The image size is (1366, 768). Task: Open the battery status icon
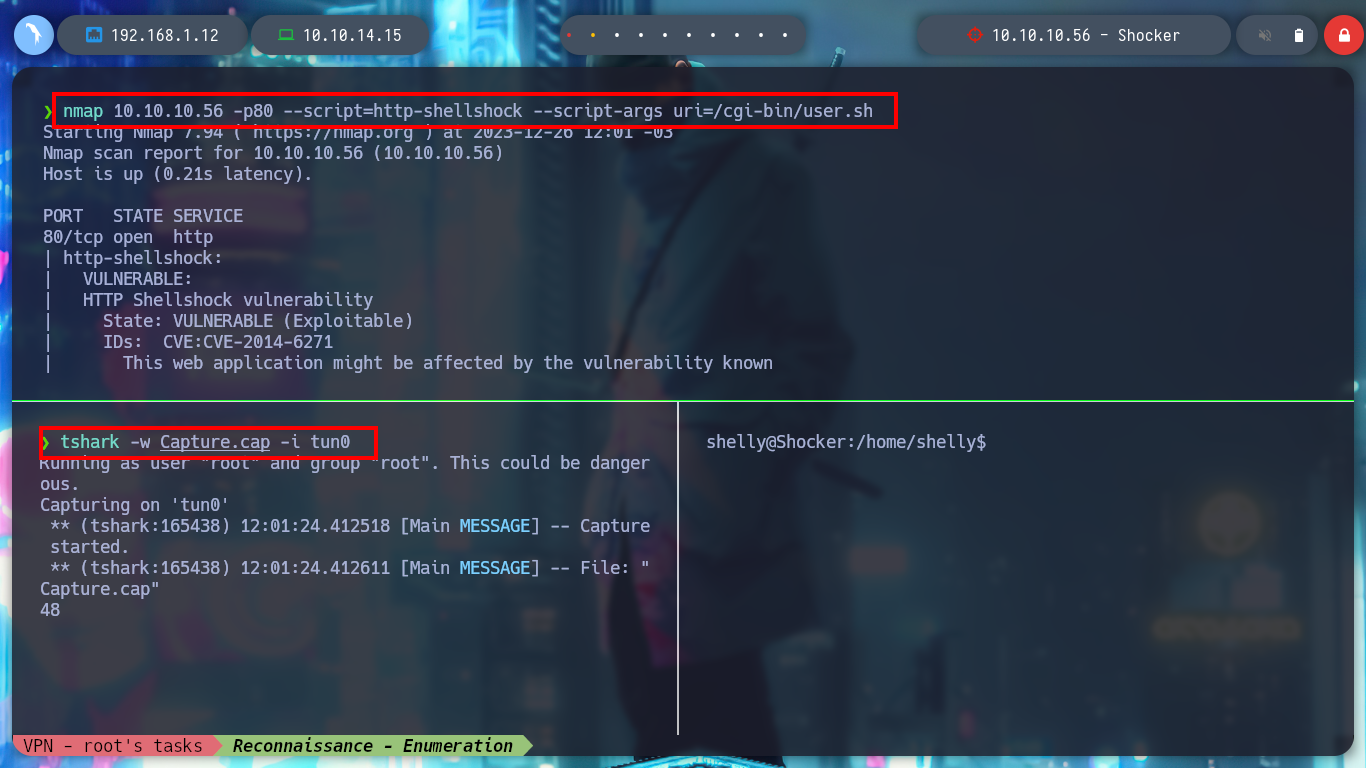click(1299, 35)
